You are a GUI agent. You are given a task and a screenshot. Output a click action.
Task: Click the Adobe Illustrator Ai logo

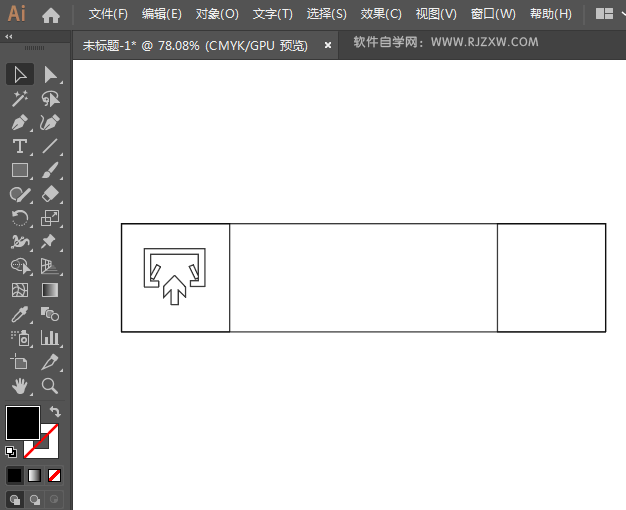coord(16,14)
